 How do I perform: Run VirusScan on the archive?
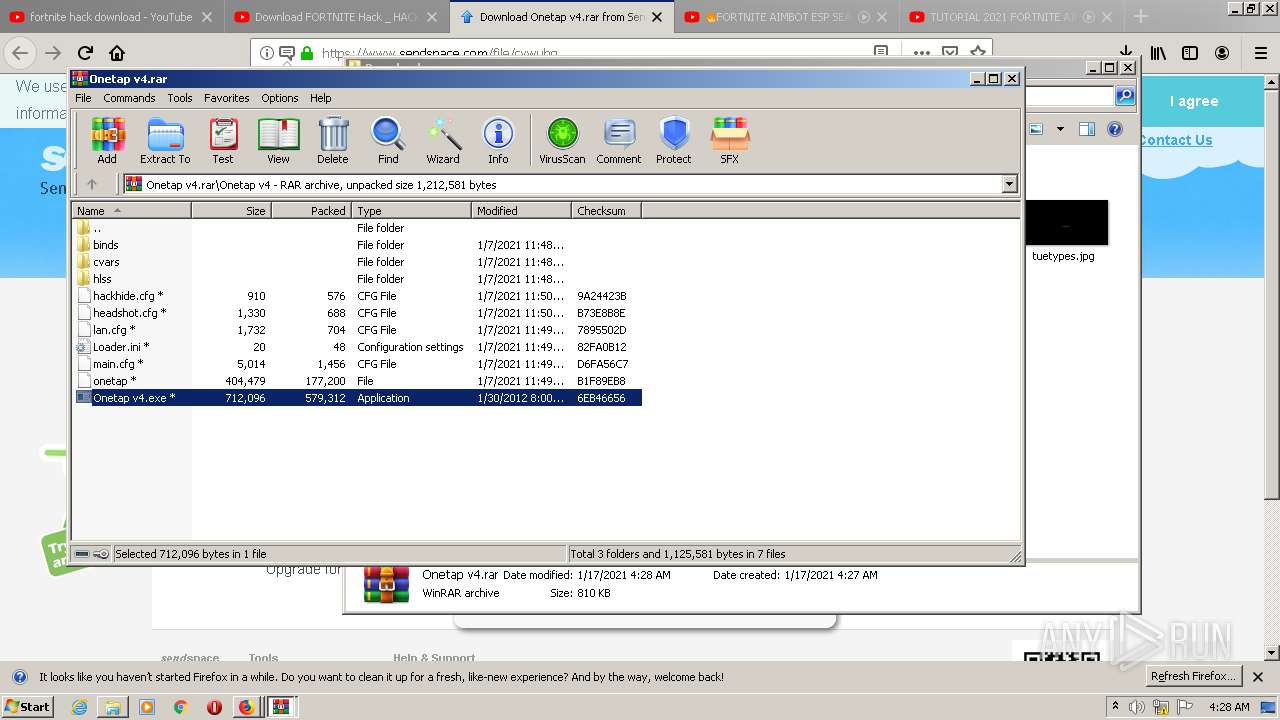[562, 140]
